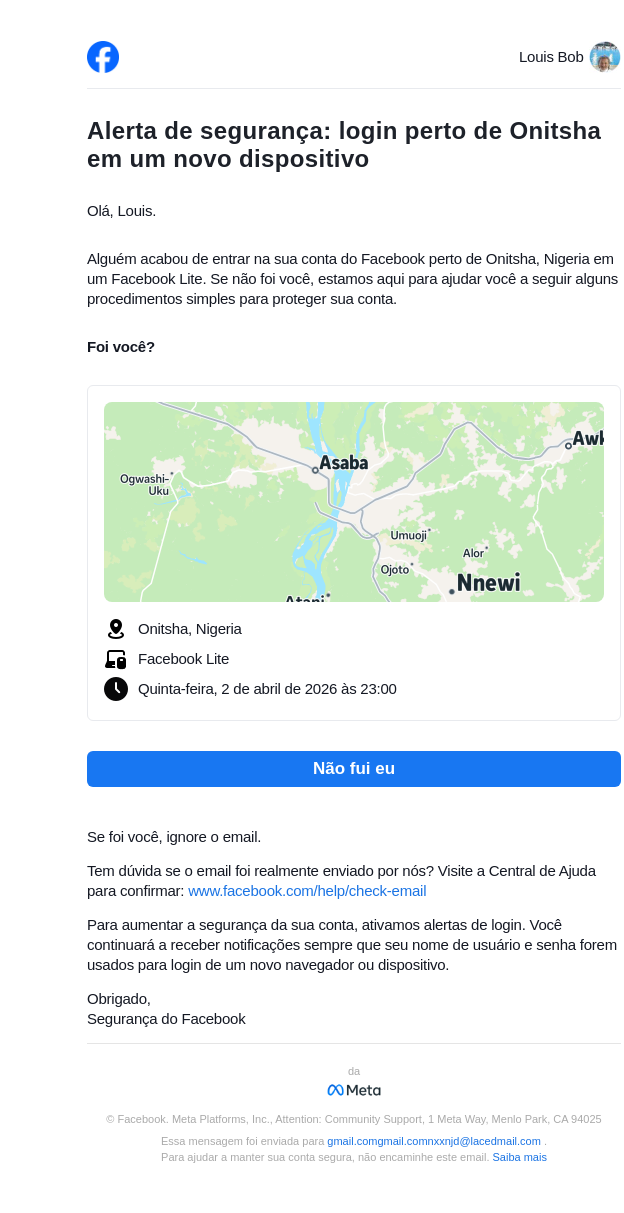624x1213 pixels.
Task: Click the Umuoji label on the map
Action: [408, 535]
